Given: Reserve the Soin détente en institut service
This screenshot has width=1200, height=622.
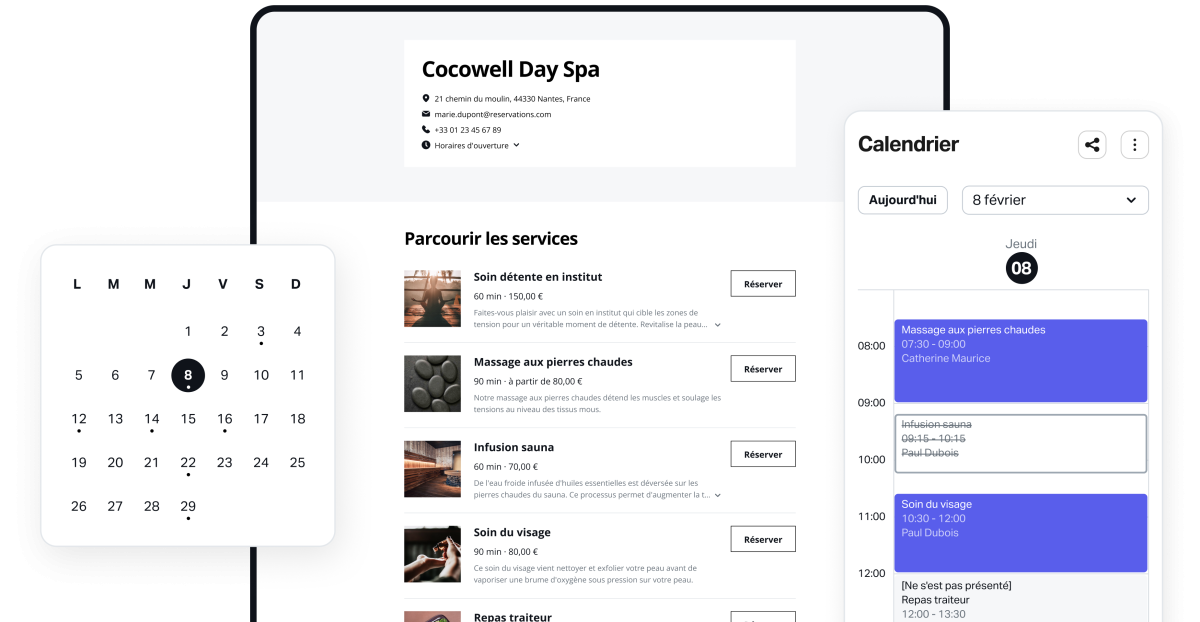Looking at the screenshot, I should [x=763, y=284].
